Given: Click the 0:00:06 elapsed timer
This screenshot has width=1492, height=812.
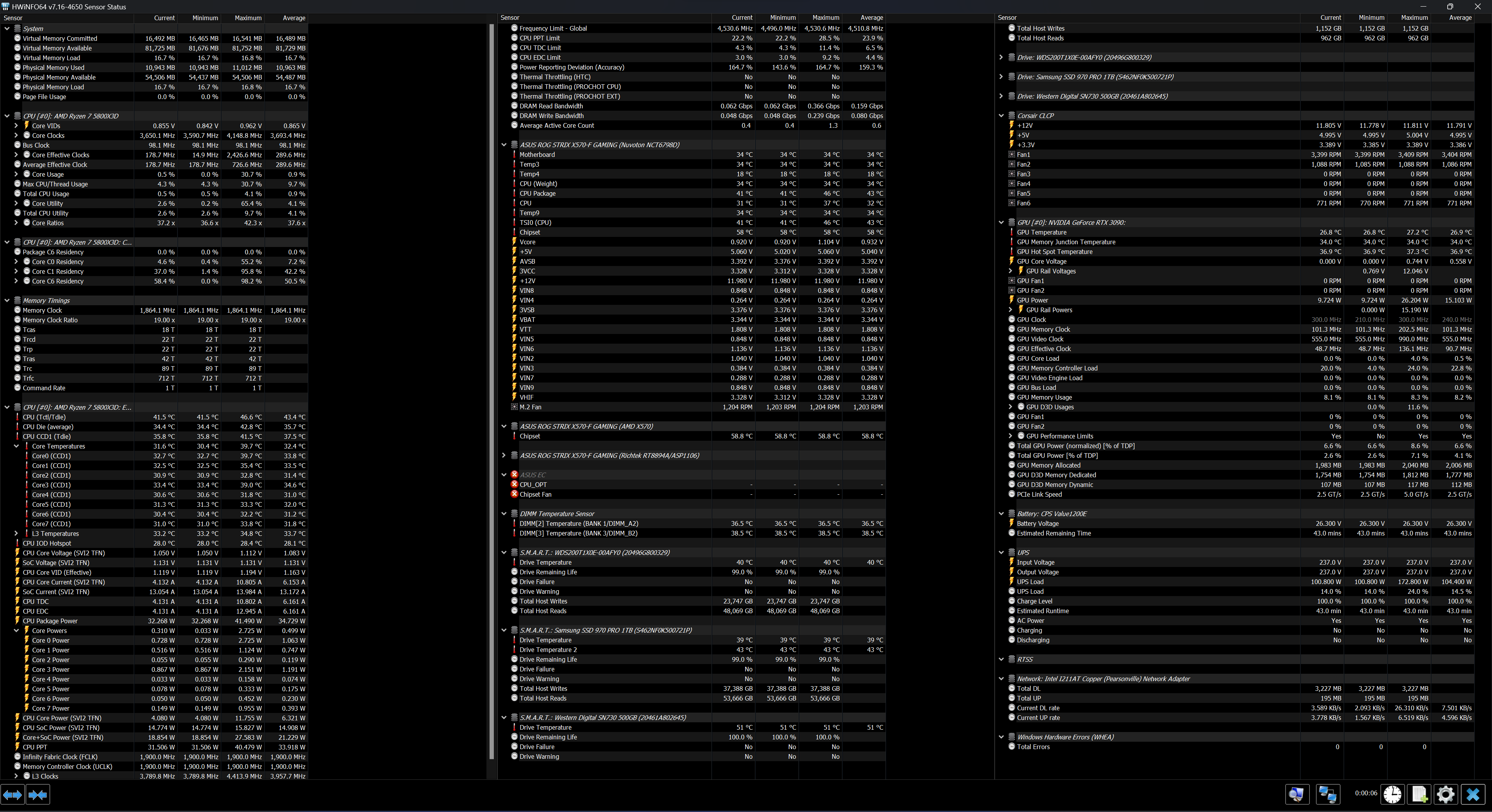Looking at the screenshot, I should [1366, 793].
